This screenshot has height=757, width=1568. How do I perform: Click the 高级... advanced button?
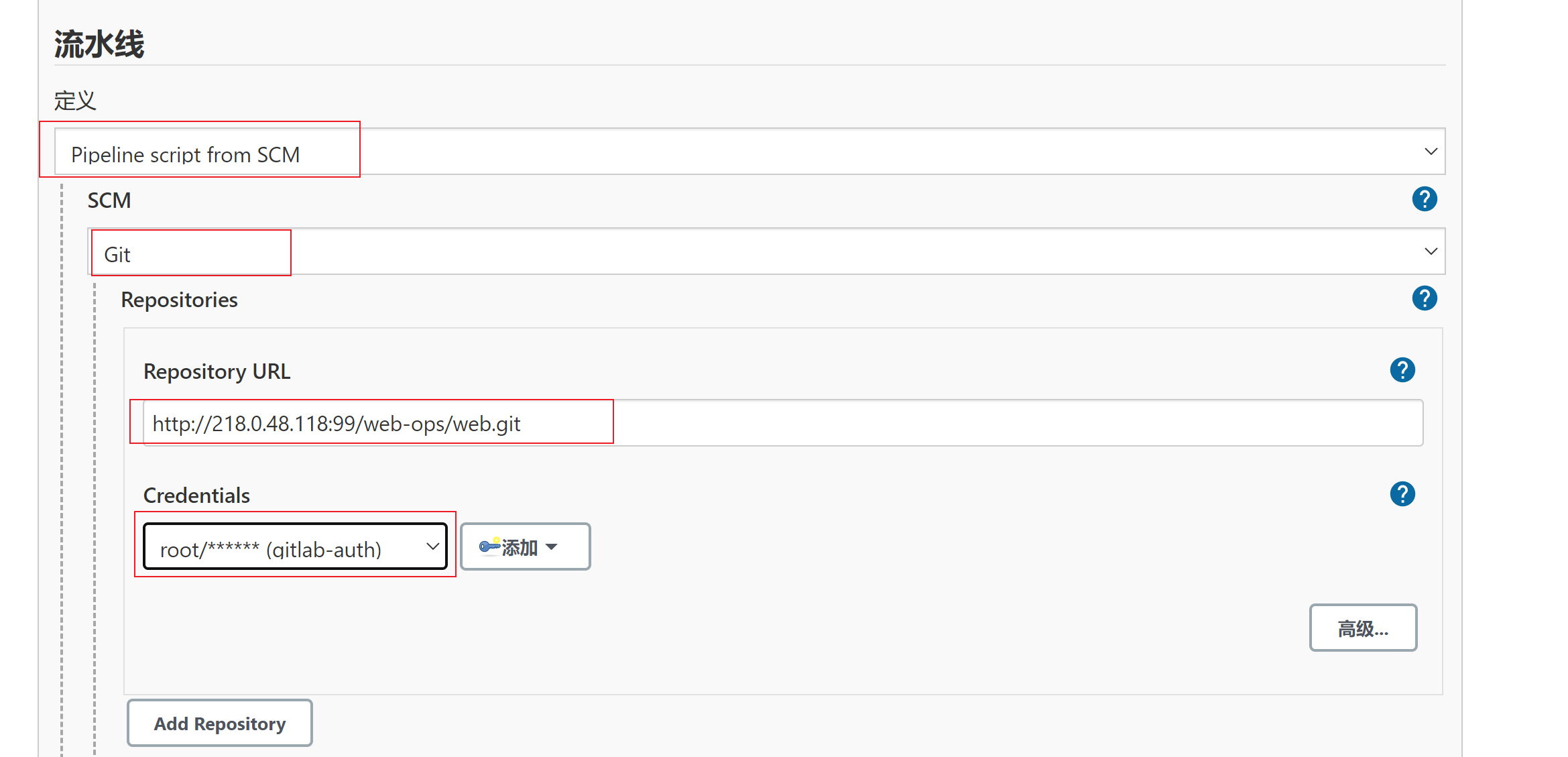point(1363,628)
